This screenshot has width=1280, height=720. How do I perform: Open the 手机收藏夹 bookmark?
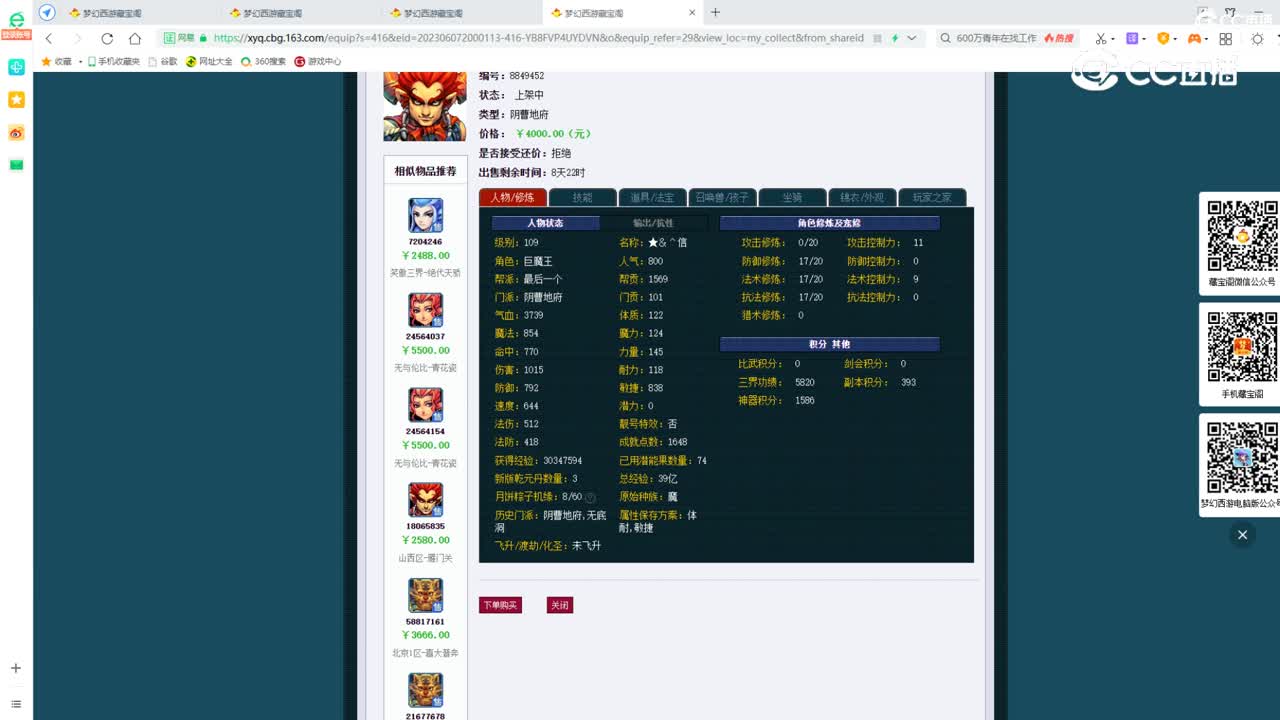[113, 61]
